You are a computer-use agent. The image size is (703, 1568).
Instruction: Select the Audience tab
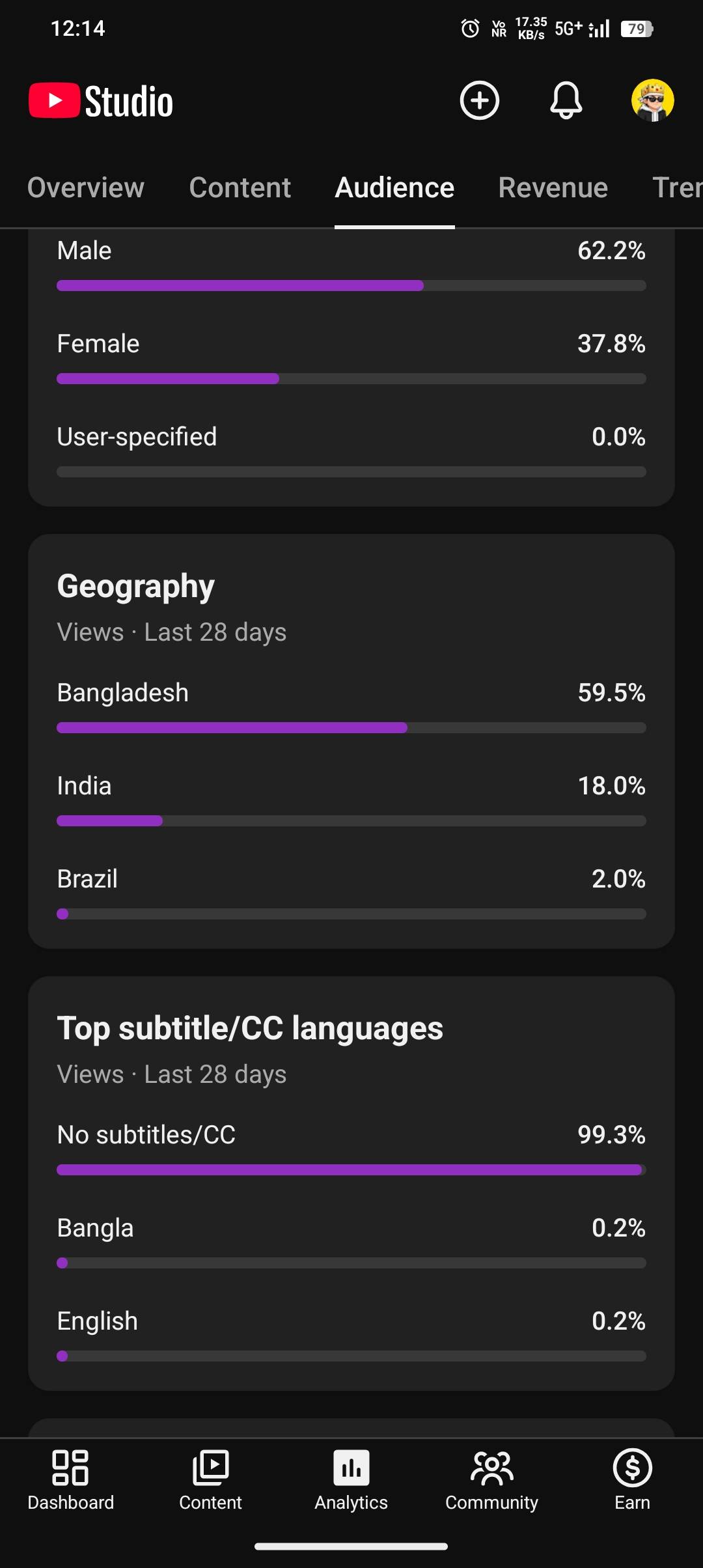pyautogui.click(x=394, y=188)
